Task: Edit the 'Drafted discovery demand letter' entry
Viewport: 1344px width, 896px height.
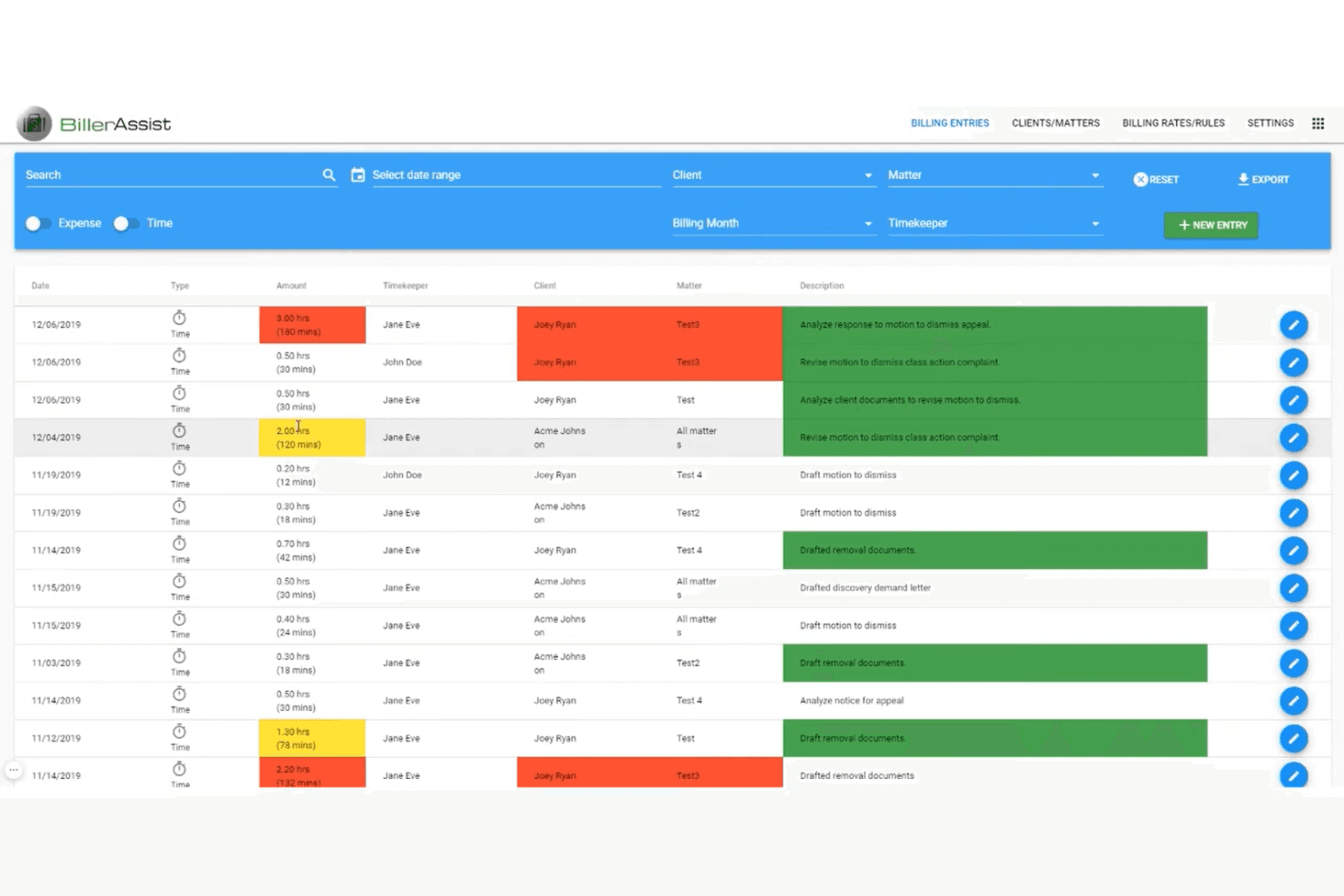Action: click(1293, 588)
